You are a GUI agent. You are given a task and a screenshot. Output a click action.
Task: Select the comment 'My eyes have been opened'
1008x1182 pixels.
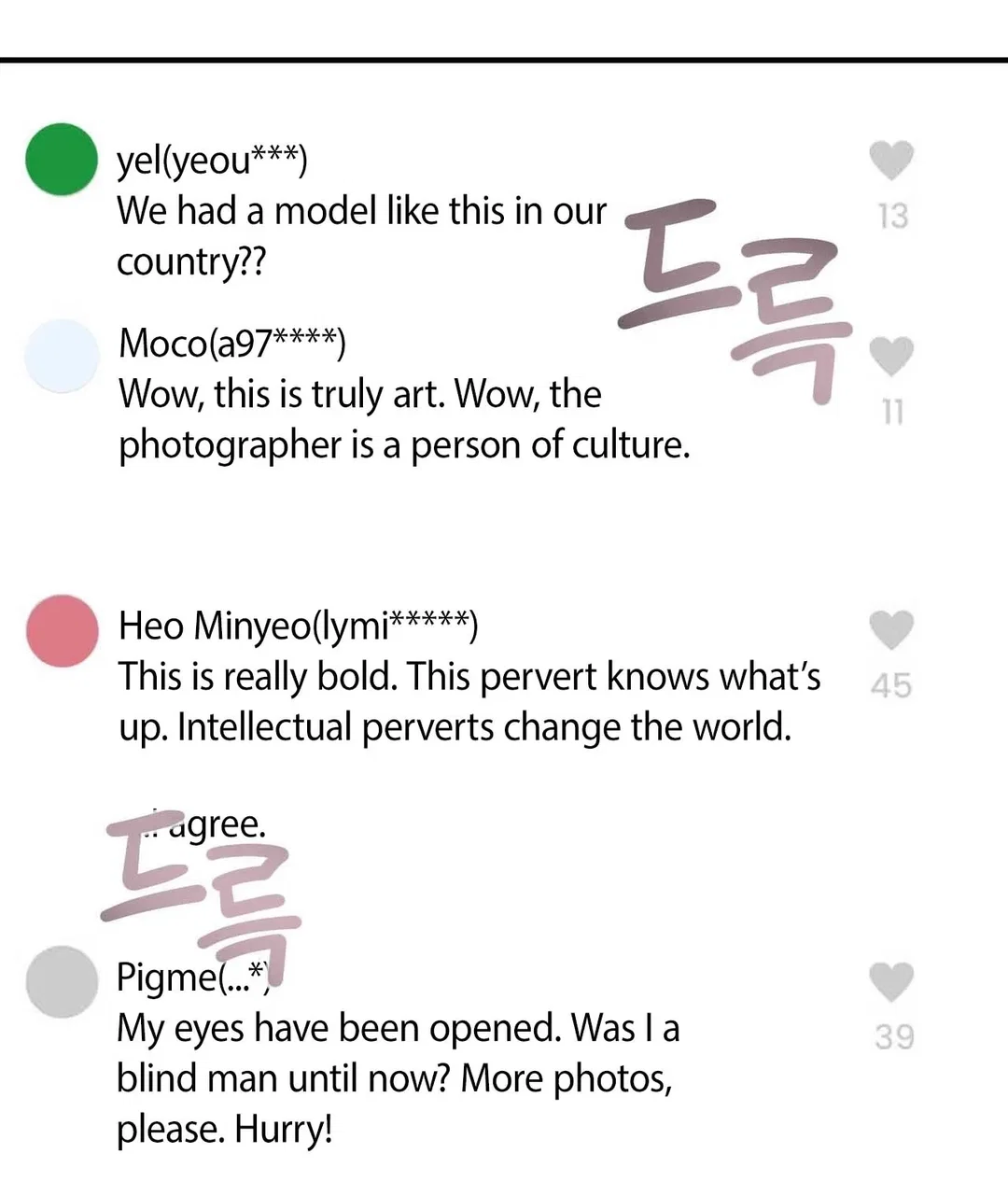tap(398, 1078)
